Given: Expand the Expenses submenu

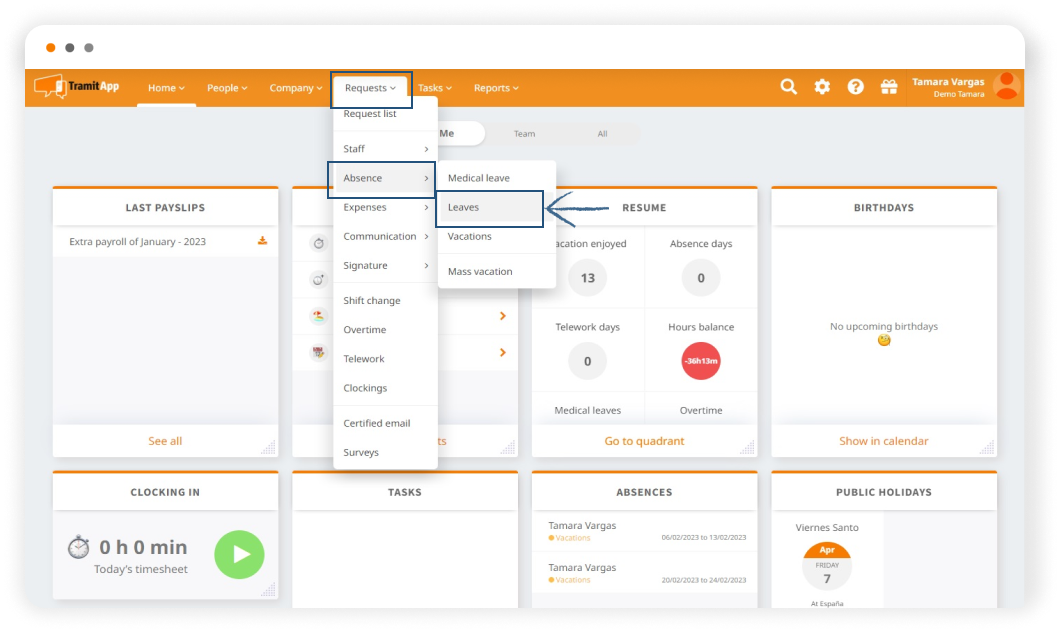Looking at the screenshot, I should [385, 207].
